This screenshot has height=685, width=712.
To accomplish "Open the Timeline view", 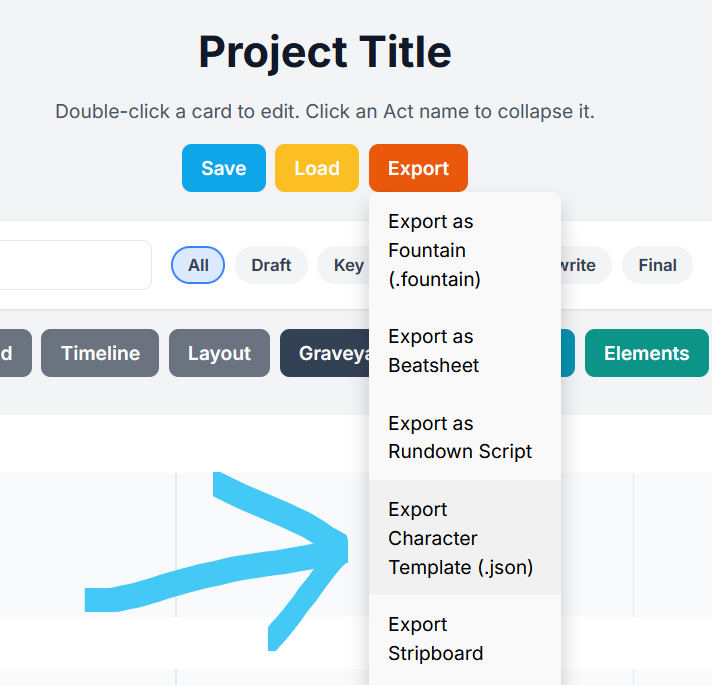I will click(100, 353).
